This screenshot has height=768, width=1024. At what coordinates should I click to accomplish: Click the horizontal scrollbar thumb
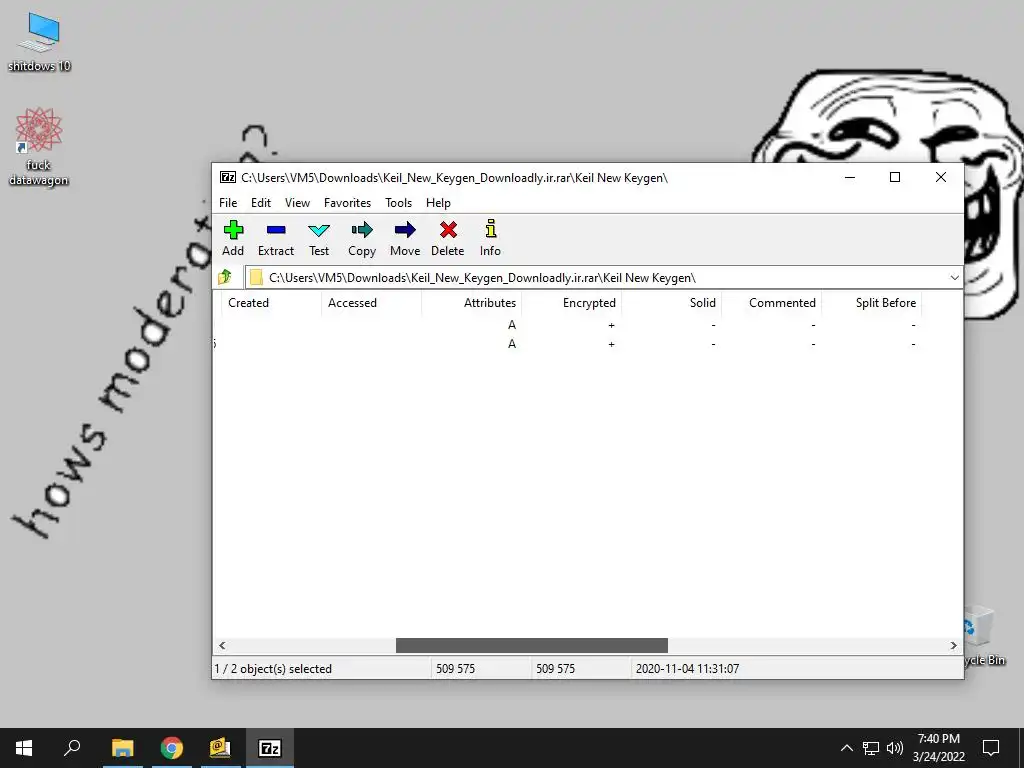pyautogui.click(x=532, y=645)
